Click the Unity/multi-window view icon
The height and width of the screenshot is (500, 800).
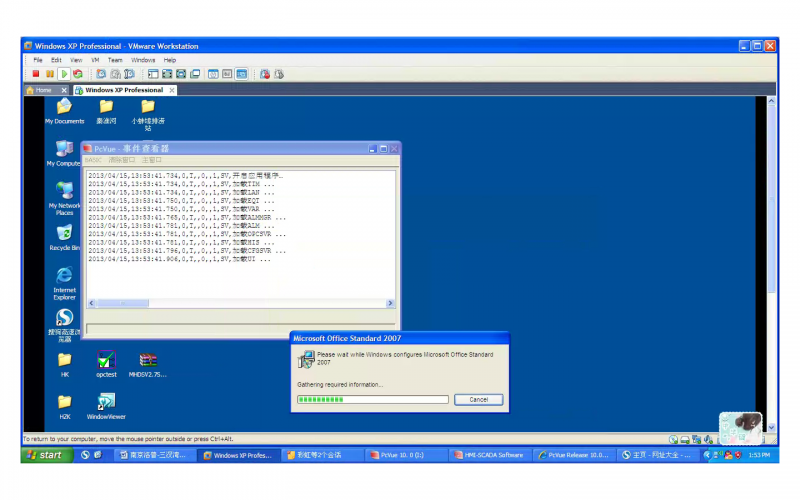pos(195,74)
